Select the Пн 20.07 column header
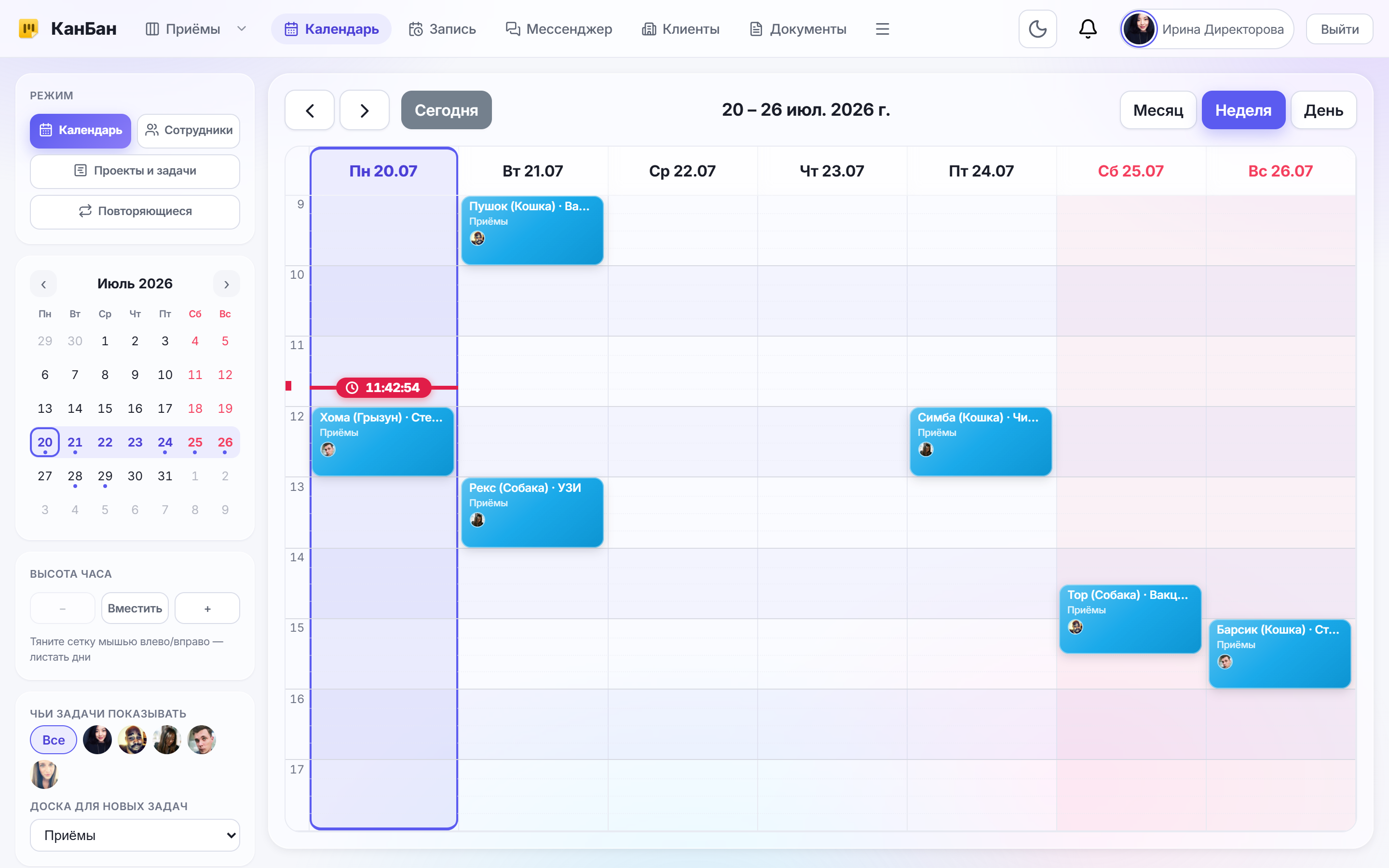 tap(383, 171)
